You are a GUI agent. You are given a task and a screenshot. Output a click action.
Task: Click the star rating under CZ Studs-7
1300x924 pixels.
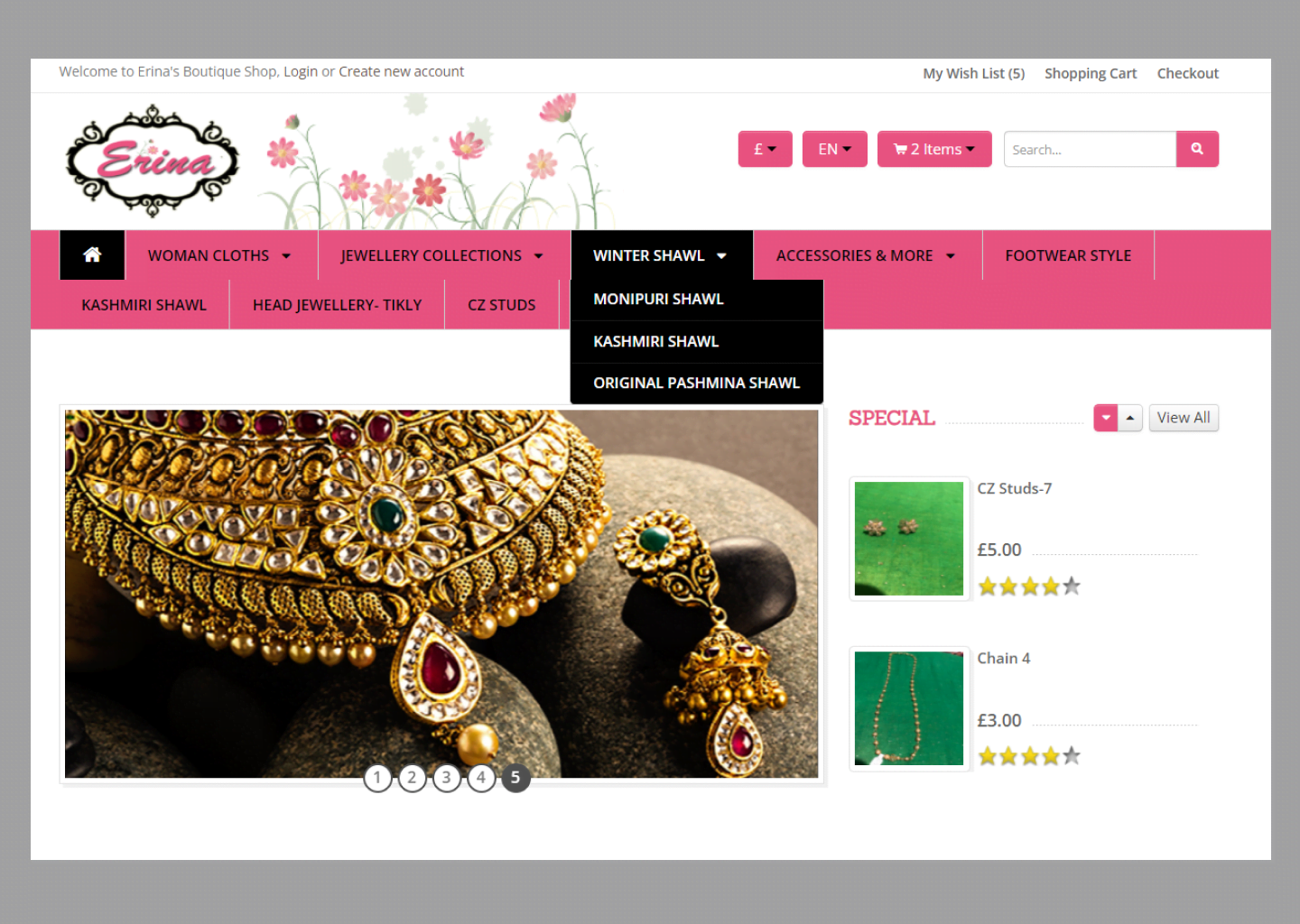tap(1029, 587)
